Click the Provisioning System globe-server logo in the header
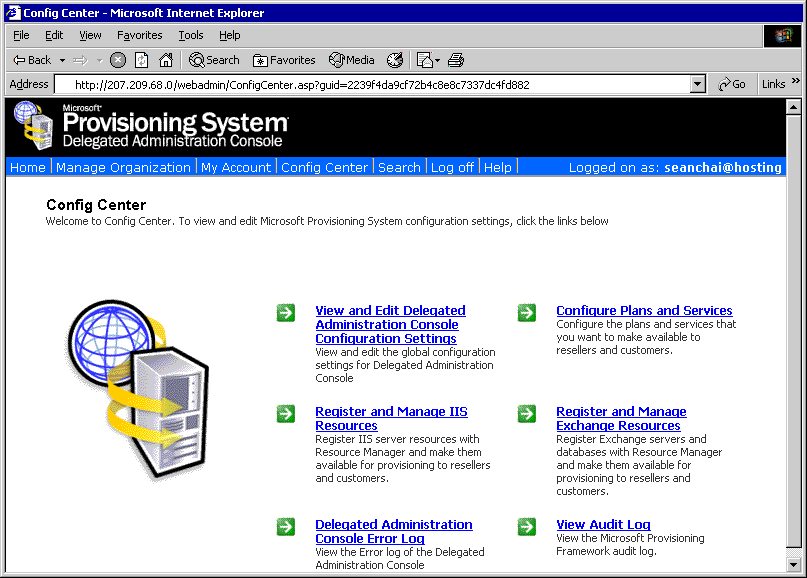Screen dimensions: 807x578 click(x=33, y=126)
